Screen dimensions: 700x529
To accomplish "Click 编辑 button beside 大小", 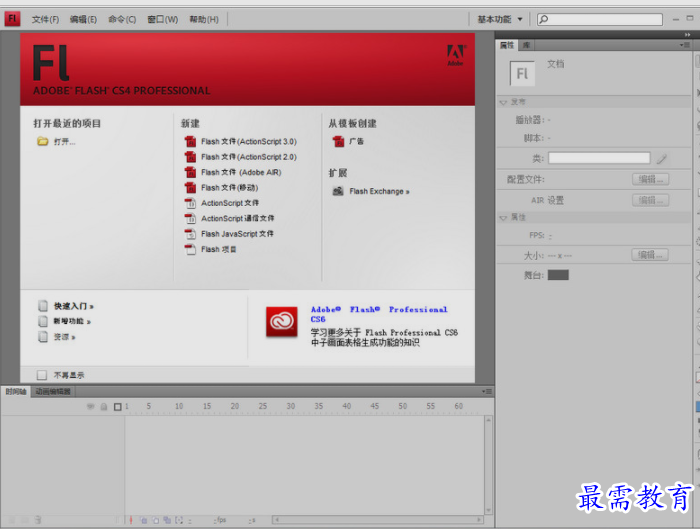I will (650, 255).
